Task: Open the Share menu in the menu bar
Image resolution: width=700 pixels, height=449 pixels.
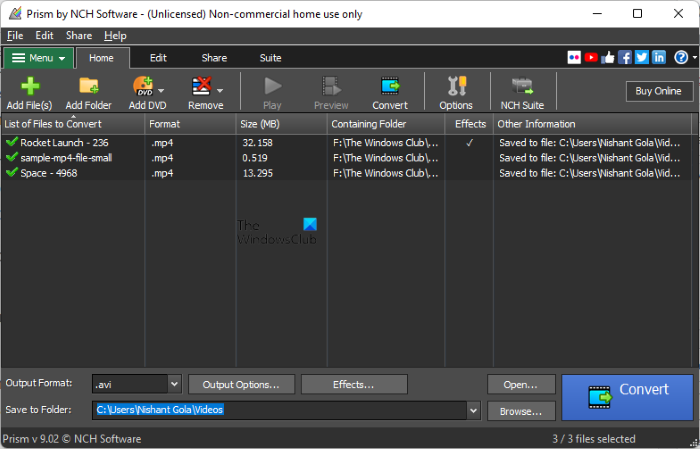Action: point(79,36)
